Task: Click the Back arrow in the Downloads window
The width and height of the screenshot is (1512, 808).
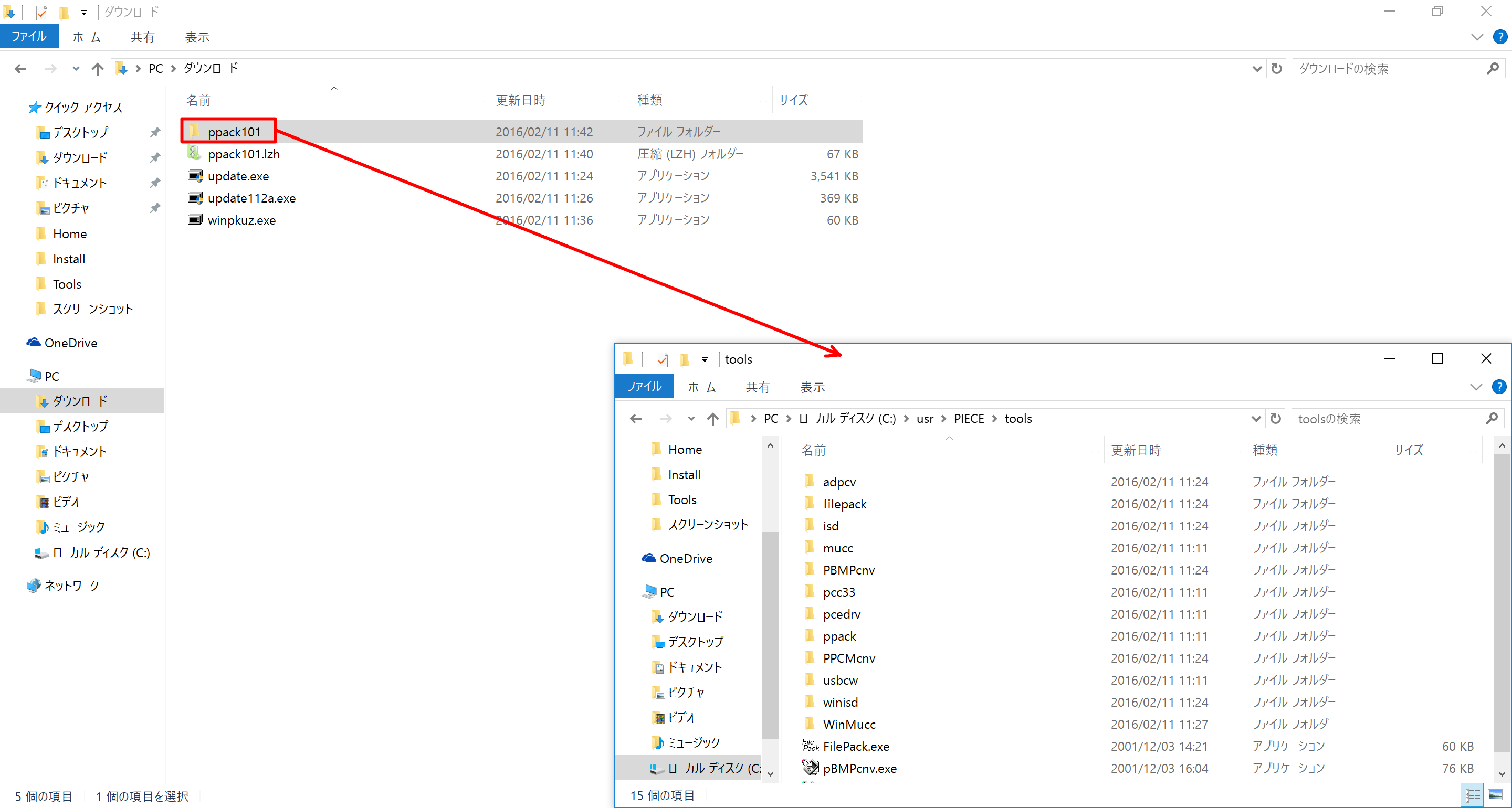Action: 20,69
